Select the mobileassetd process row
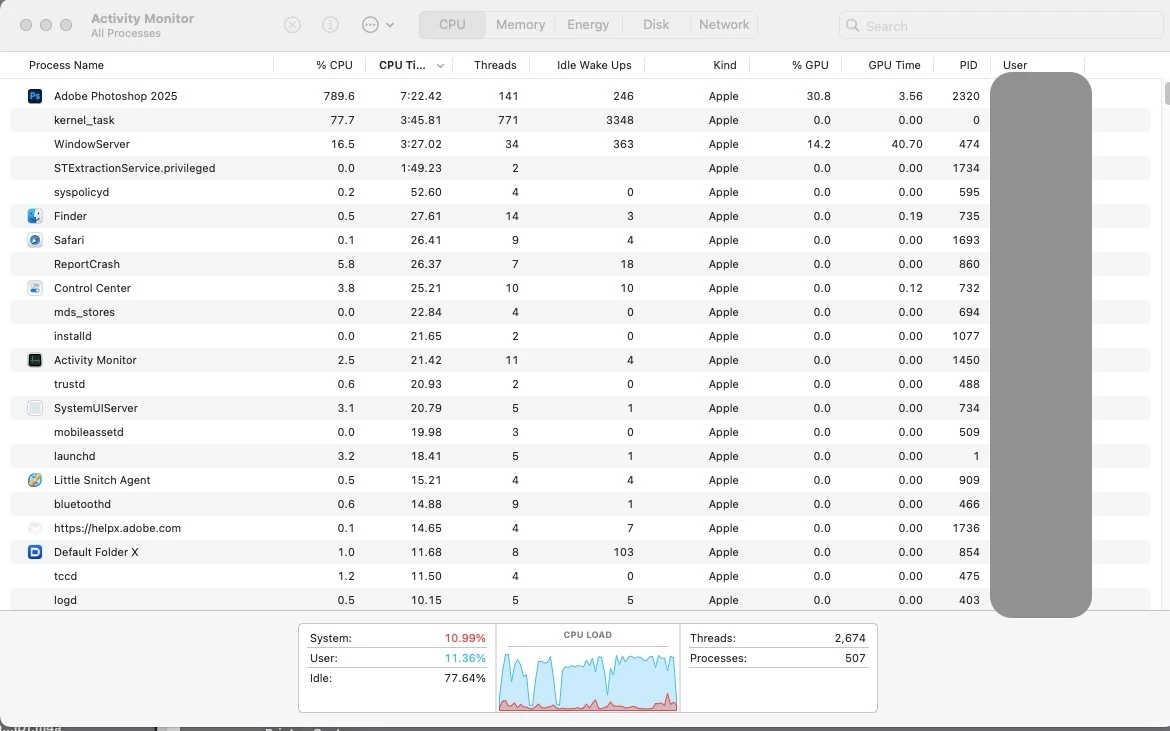 [581, 432]
